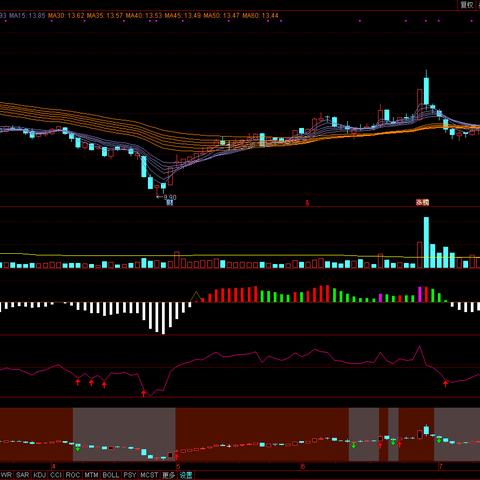Image resolution: width=480 pixels, height=480 pixels.
Task: Open the MCST indicator tab
Action: (149, 475)
